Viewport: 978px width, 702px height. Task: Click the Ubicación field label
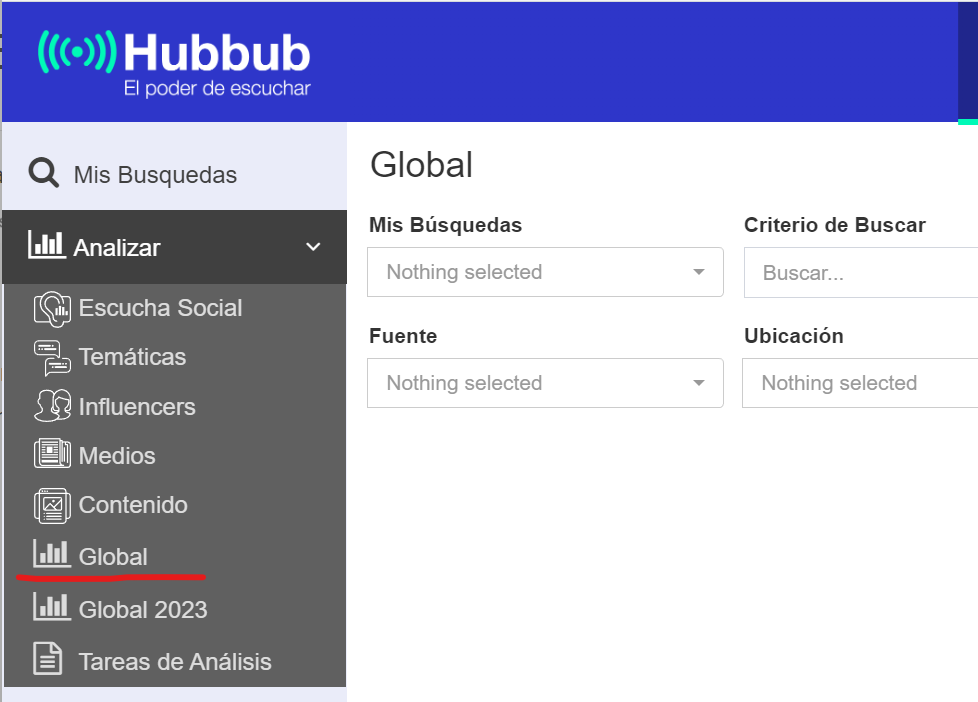(793, 336)
